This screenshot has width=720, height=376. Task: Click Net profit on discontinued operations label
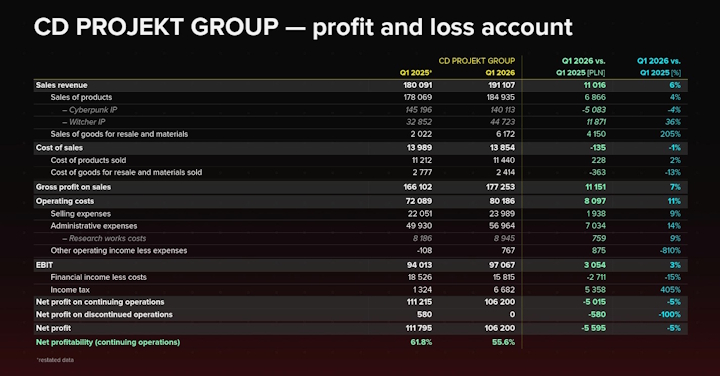tap(104, 314)
